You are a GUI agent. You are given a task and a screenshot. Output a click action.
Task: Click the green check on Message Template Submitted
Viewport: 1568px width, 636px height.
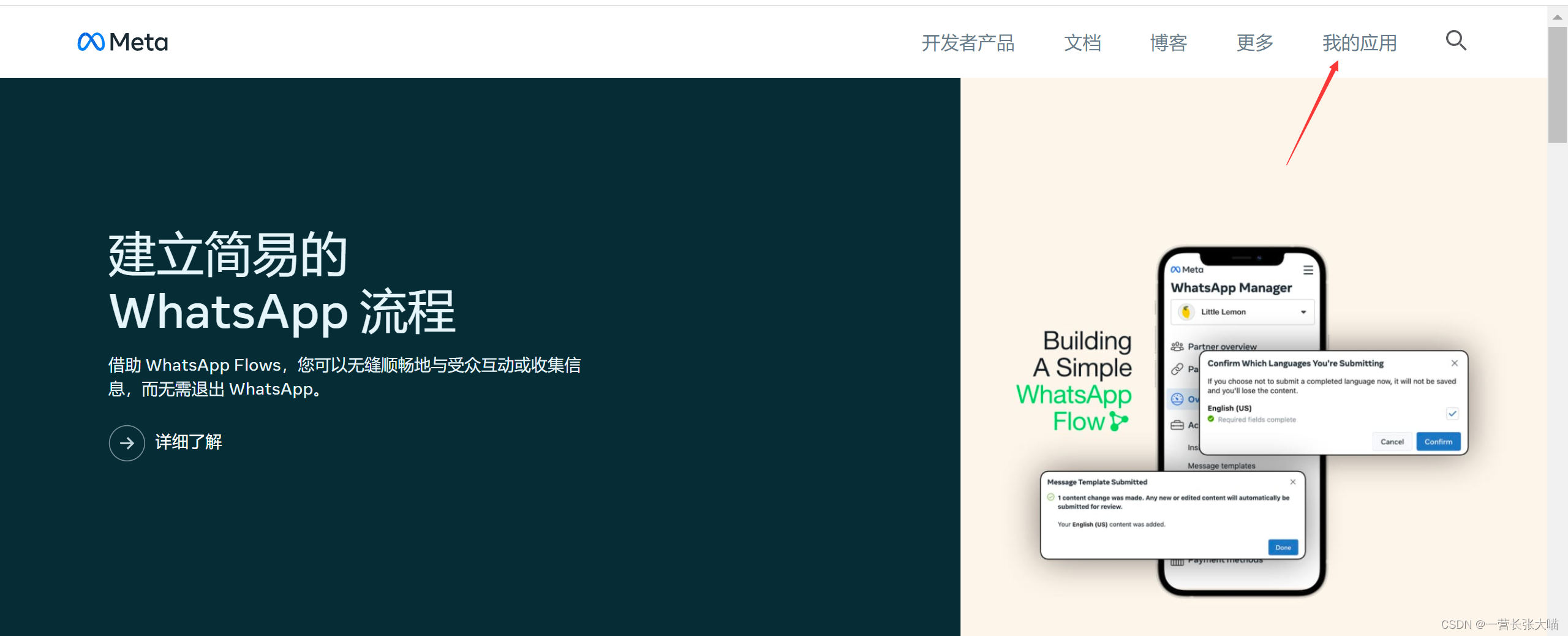[1050, 497]
